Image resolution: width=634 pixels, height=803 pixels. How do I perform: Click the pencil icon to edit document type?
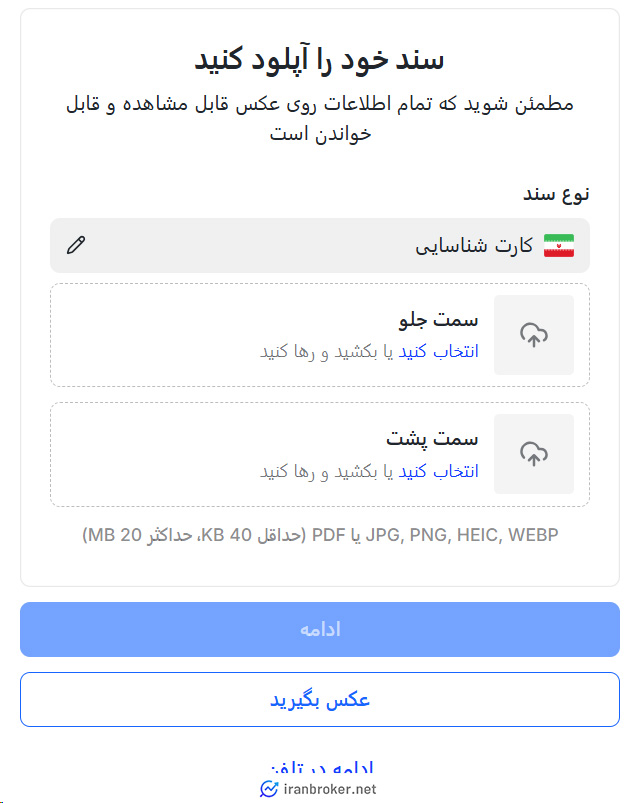tap(77, 244)
